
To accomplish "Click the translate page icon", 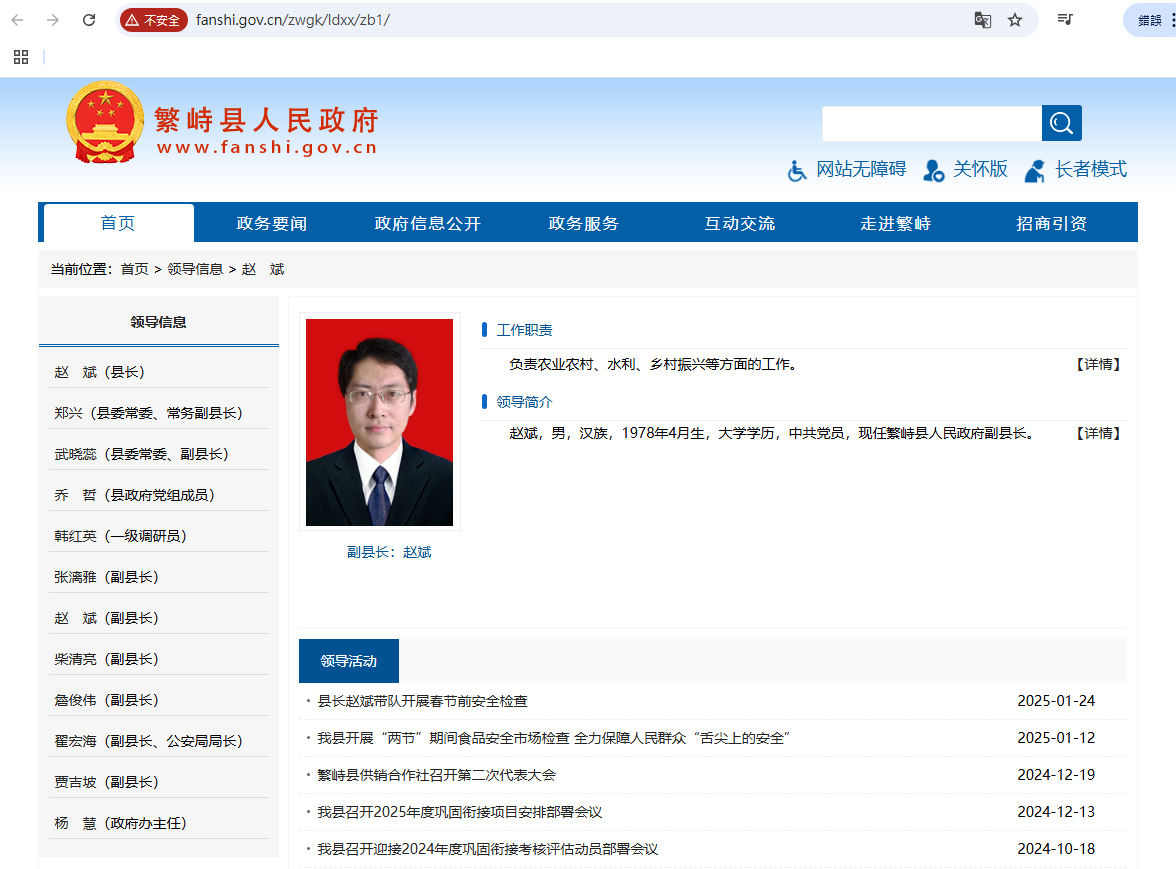I will pos(983,20).
